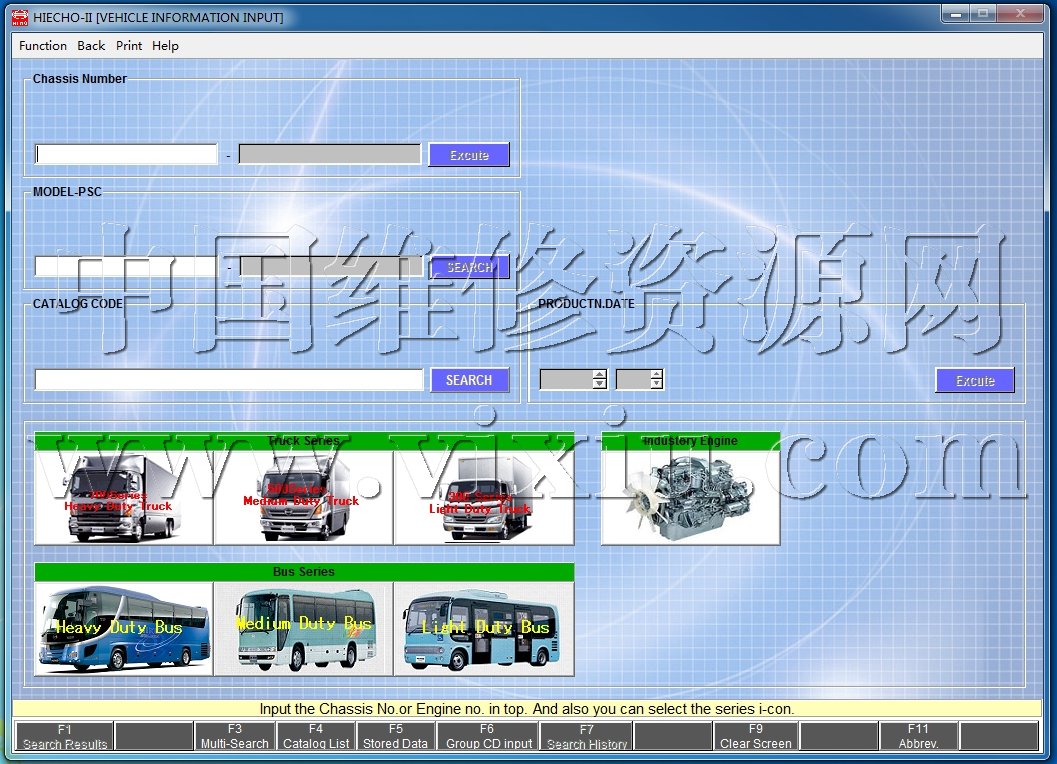The height and width of the screenshot is (764, 1057).
Task: Select the Medium Duty Bus icon
Action: [303, 629]
